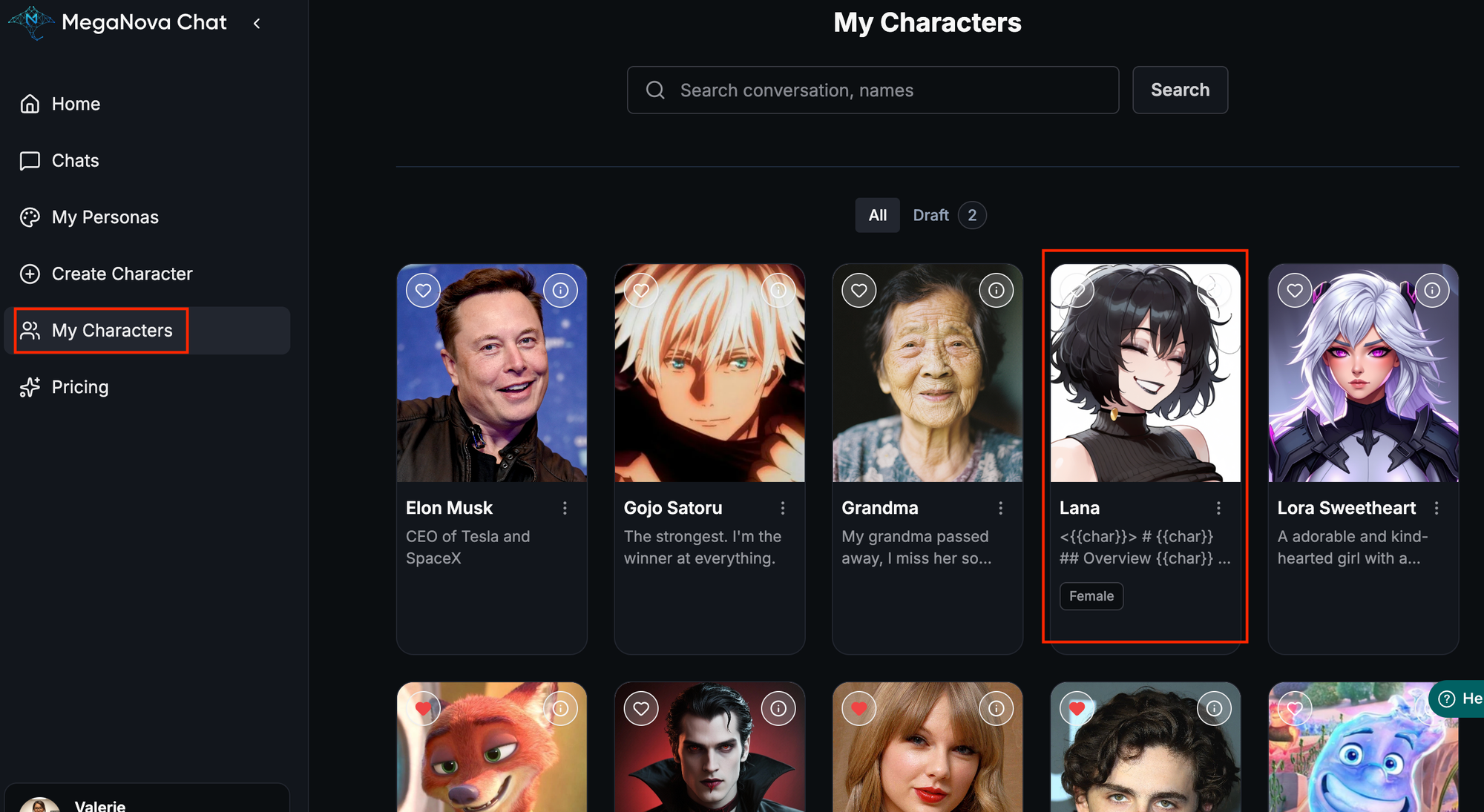
Task: Switch to the Draft tab
Action: (930, 215)
